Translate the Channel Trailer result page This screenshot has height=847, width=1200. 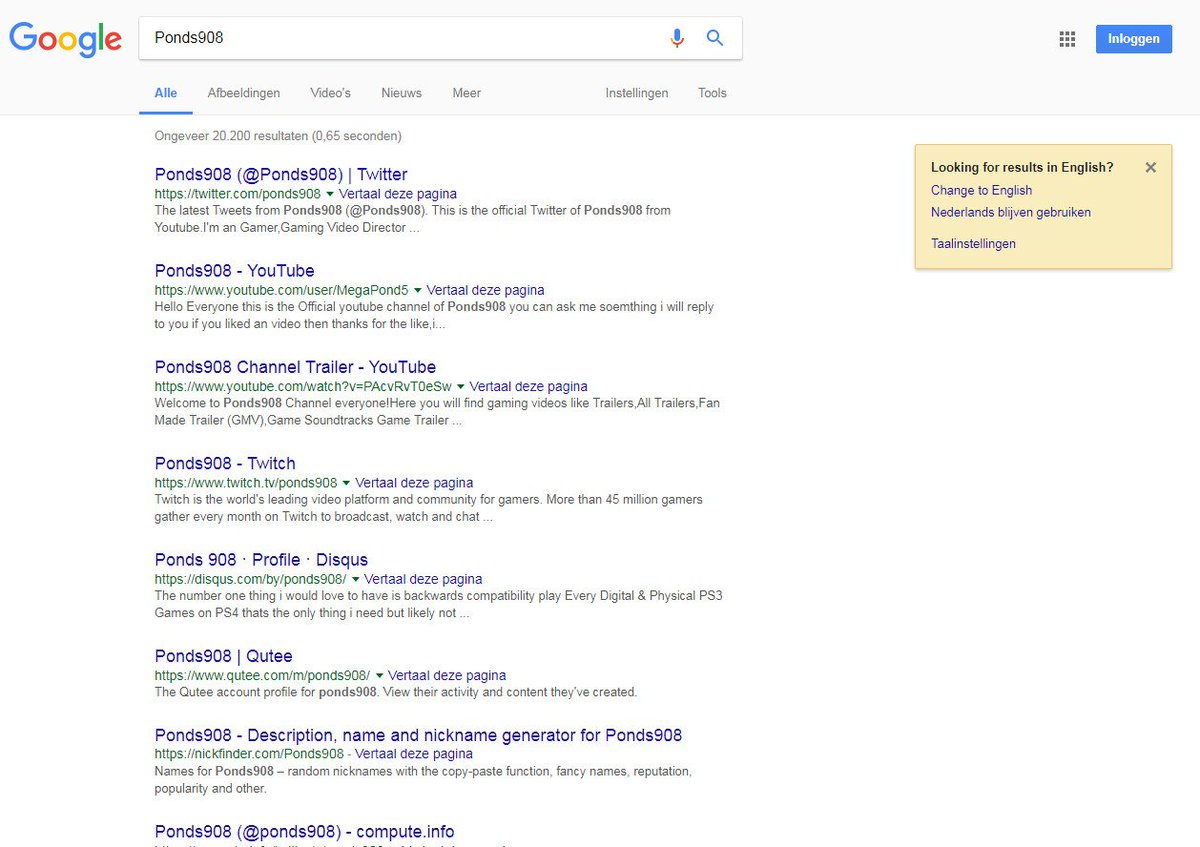tap(529, 387)
